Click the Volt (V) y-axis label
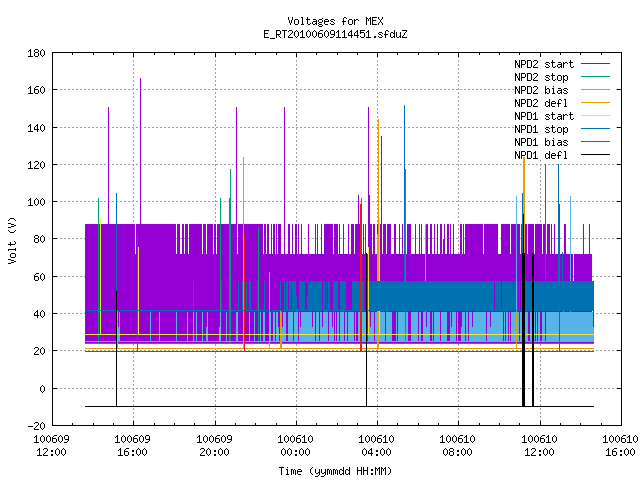The width and height of the screenshot is (640, 480). [12, 240]
